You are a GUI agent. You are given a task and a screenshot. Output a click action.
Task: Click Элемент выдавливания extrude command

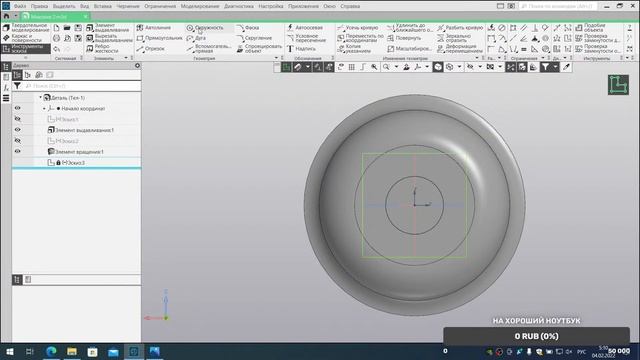[107, 28]
